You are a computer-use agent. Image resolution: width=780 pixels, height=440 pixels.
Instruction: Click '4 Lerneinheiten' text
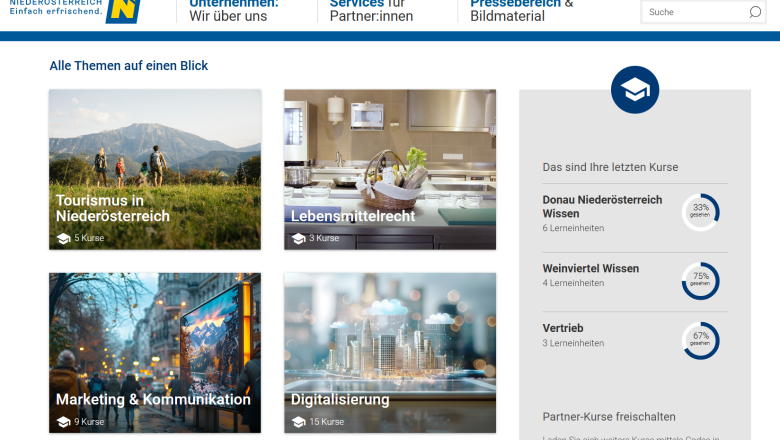pyautogui.click(x=573, y=283)
